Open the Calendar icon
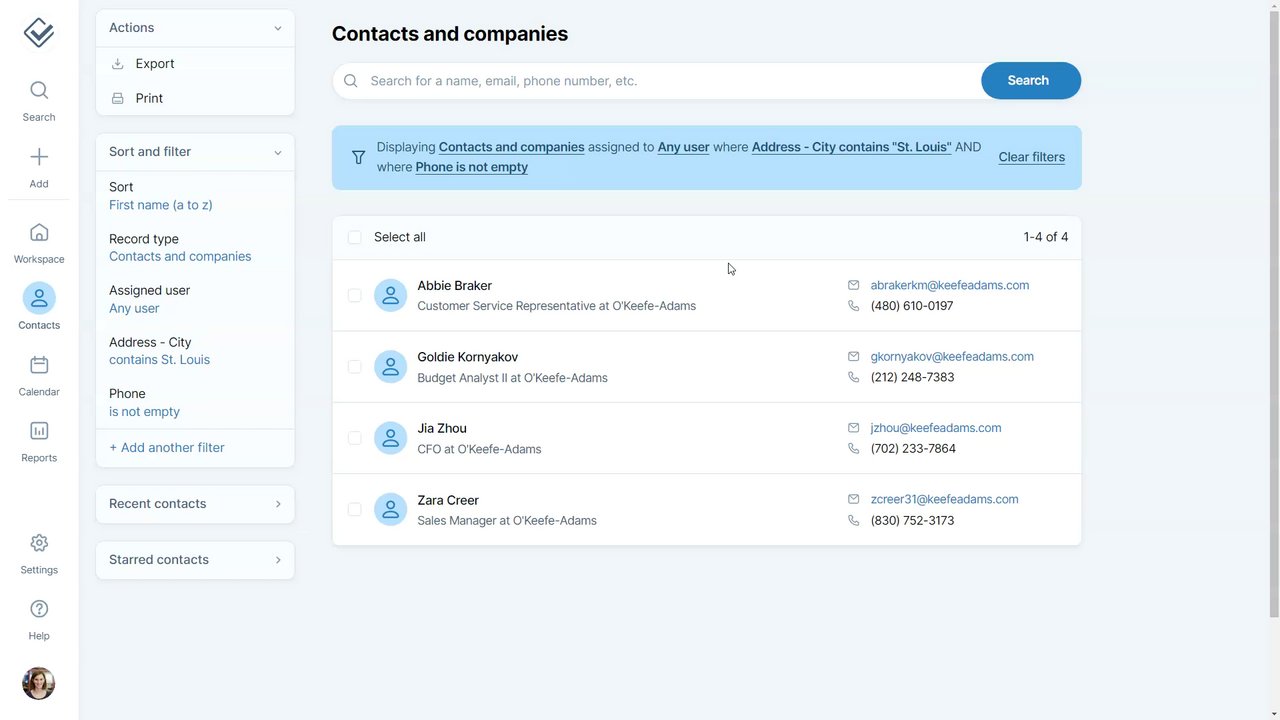Image resolution: width=1280 pixels, height=720 pixels. point(39,365)
